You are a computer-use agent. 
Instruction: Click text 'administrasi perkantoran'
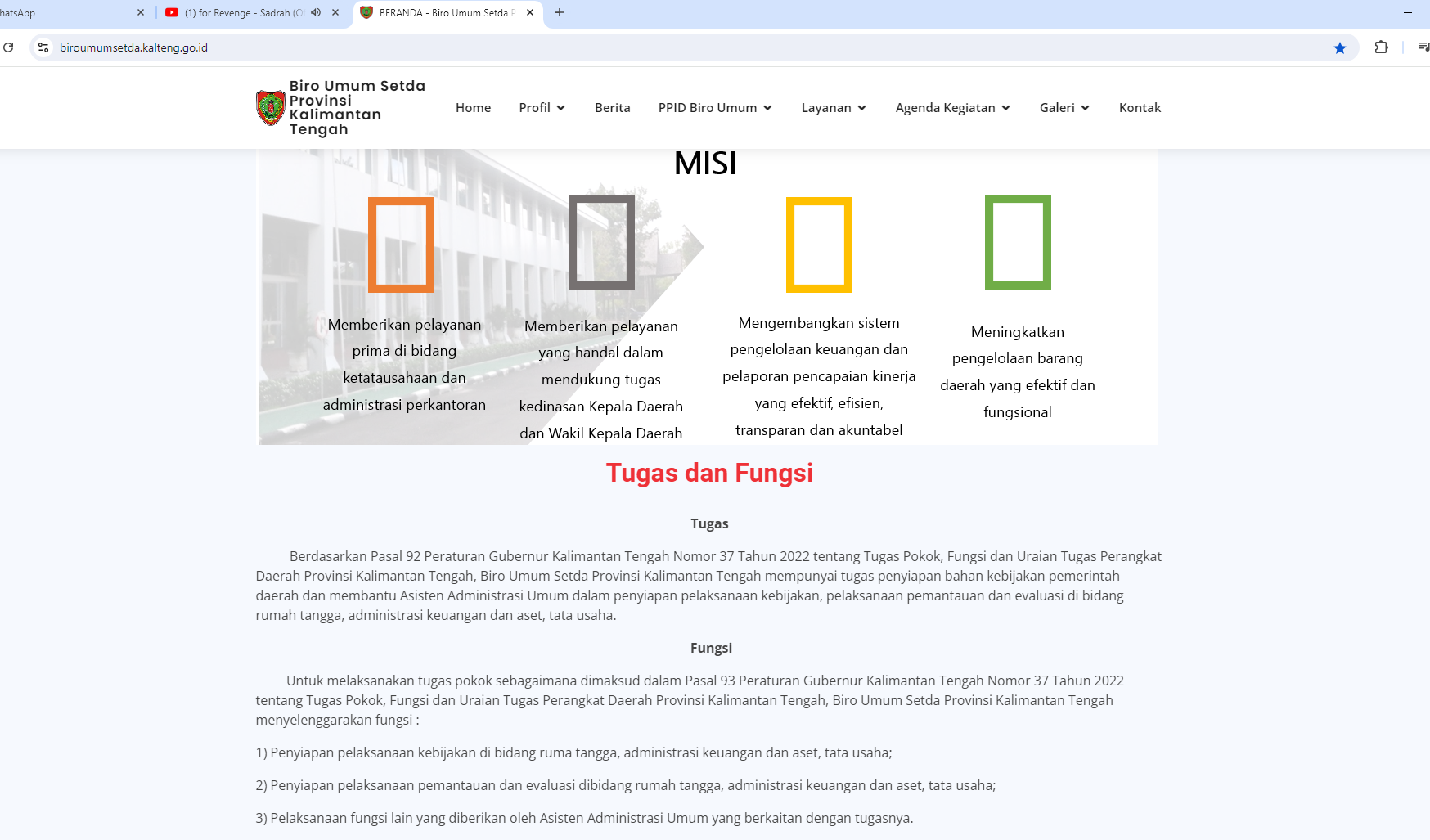point(404,405)
